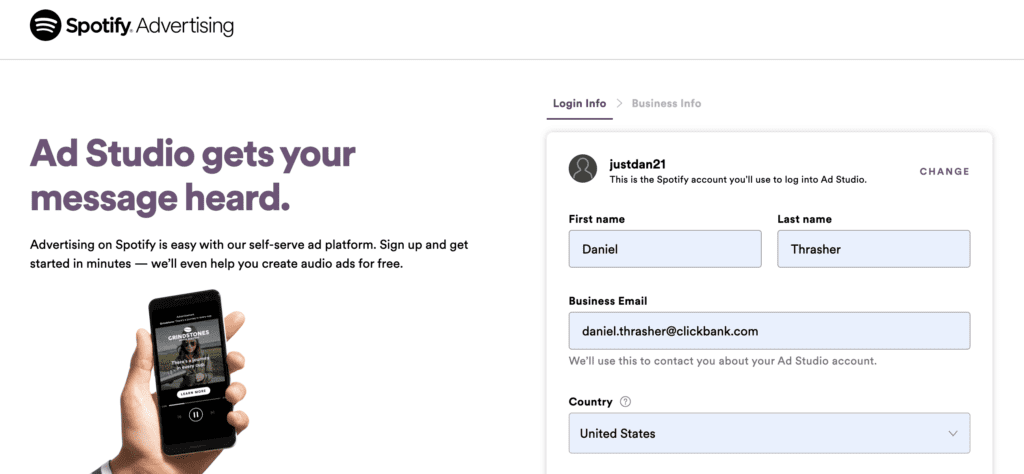This screenshot has width=1024, height=474.
Task: Click the justdan21 profile avatar icon
Action: pos(583,168)
